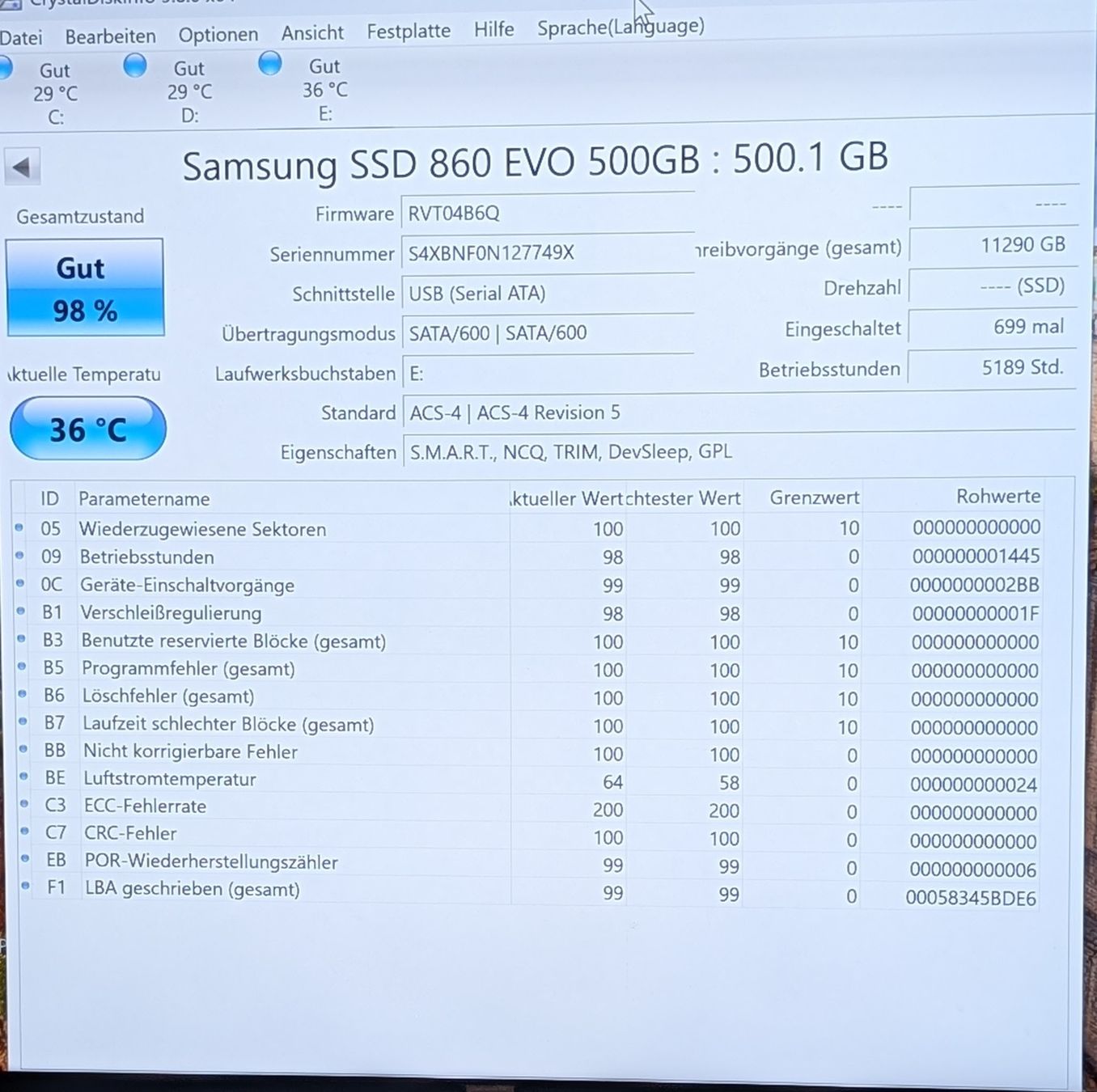Click the status dot of attribute B1
Screen dimensions: 1097x1092
click(x=21, y=612)
